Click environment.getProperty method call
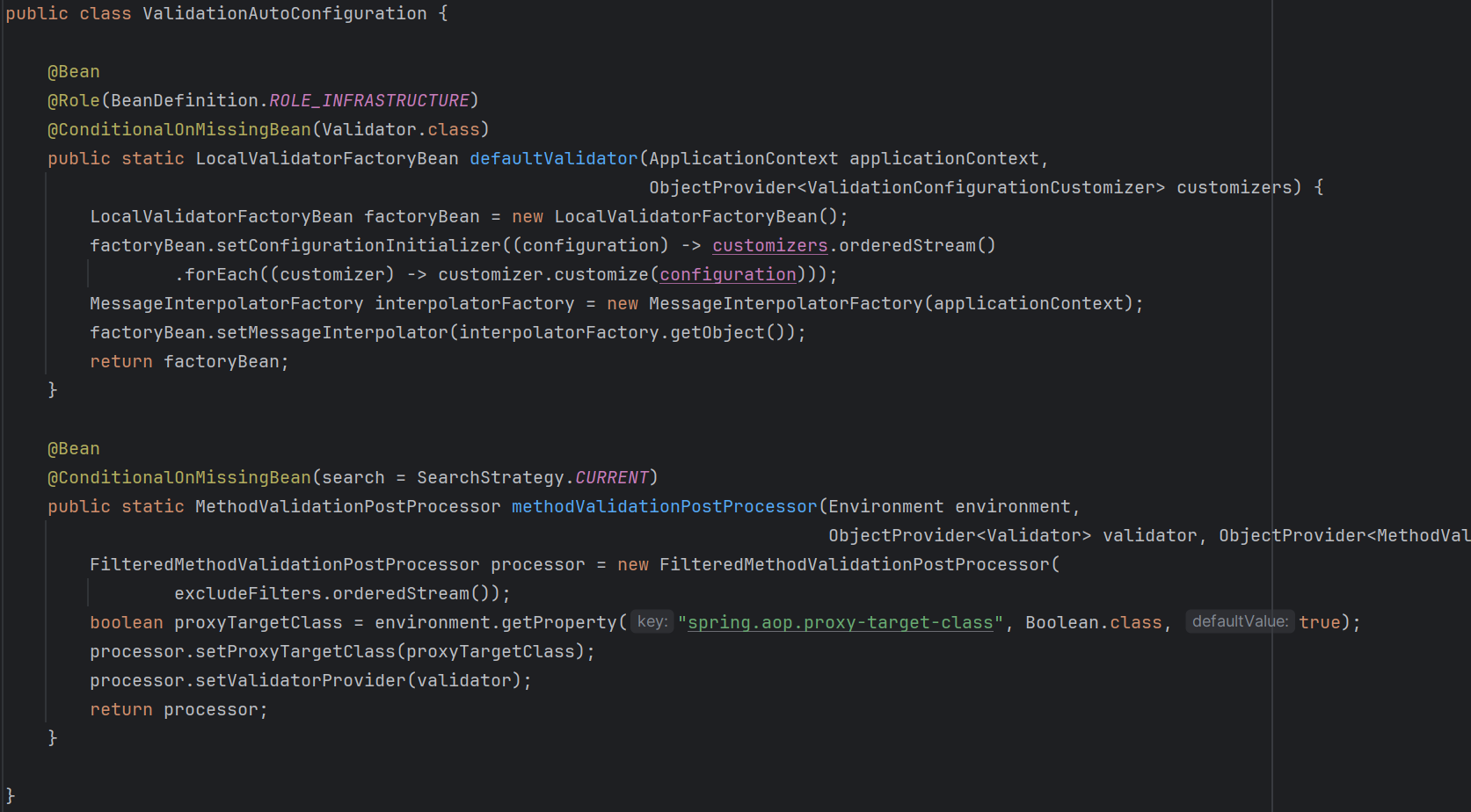 496,622
